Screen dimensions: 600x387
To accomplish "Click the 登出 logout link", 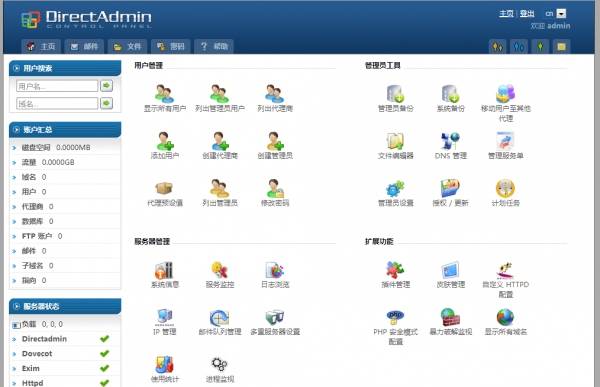I will point(527,14).
